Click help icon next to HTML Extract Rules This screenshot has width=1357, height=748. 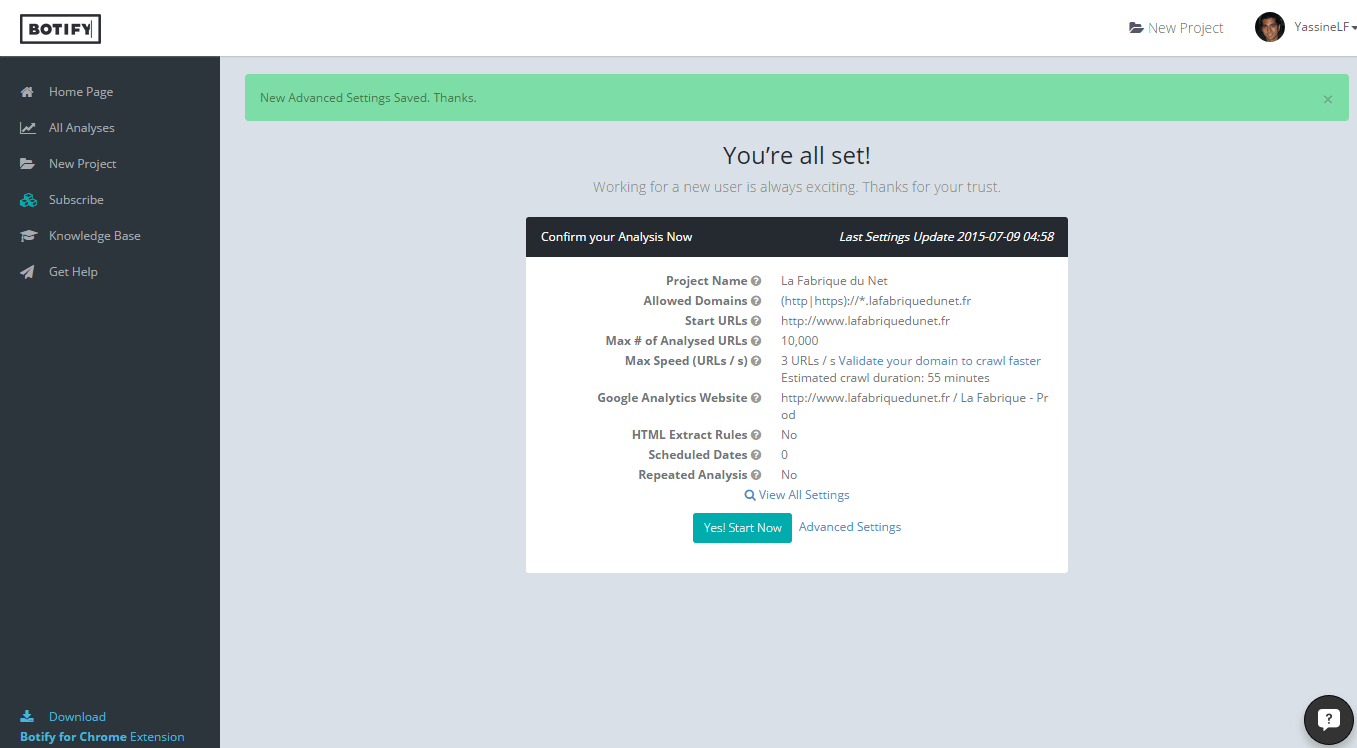point(757,435)
